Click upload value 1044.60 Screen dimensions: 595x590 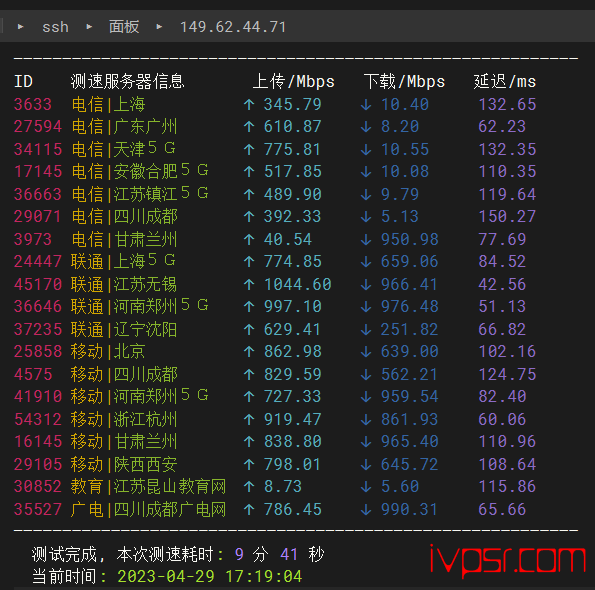click(x=298, y=284)
